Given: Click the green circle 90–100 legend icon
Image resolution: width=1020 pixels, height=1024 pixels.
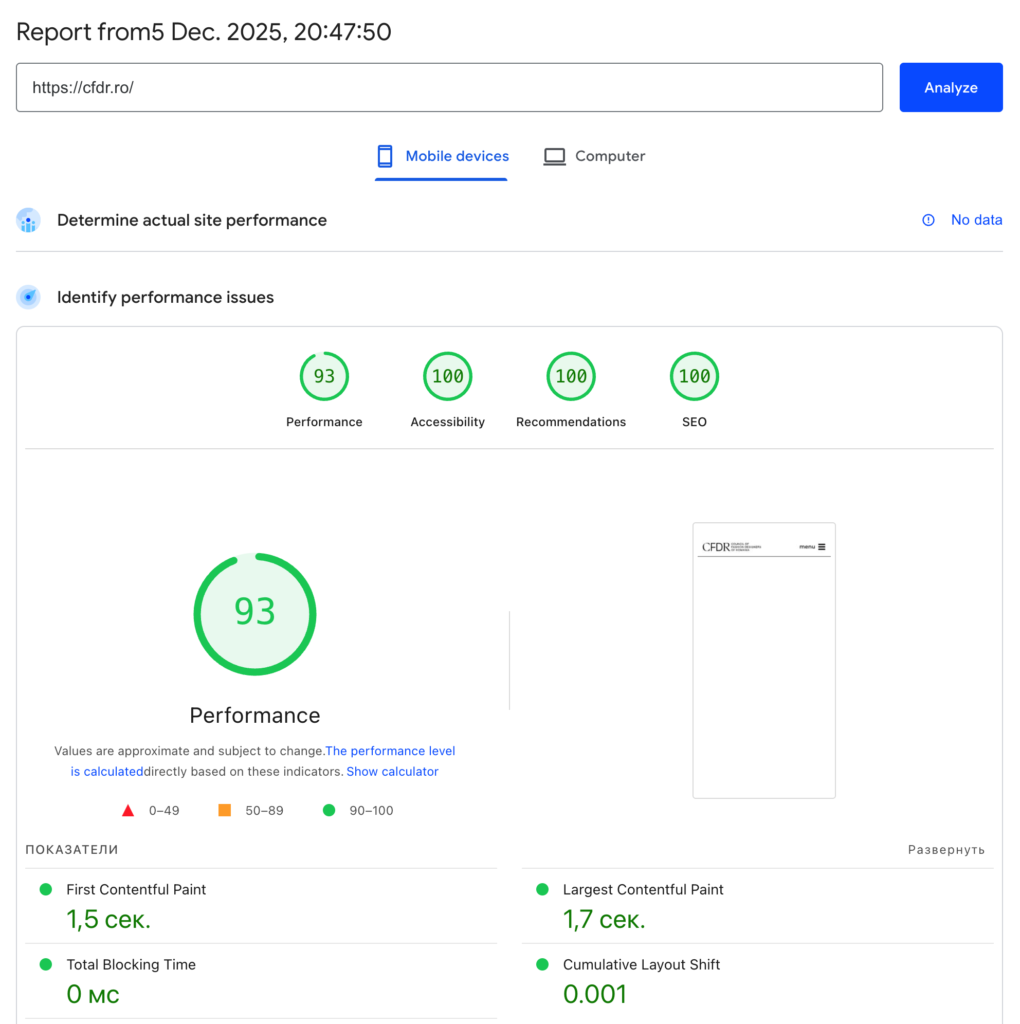Looking at the screenshot, I should coord(329,810).
